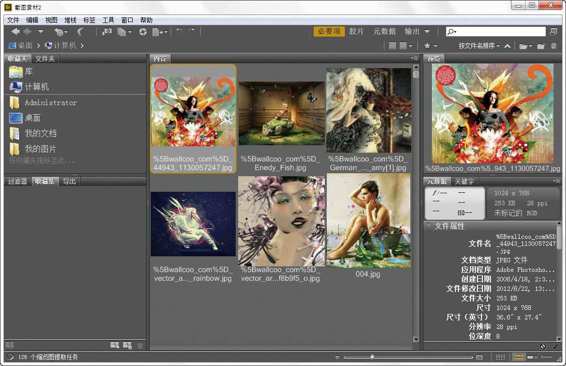Click the 计算机 breadcrumb in path bar
566x366 pixels.
(61, 45)
